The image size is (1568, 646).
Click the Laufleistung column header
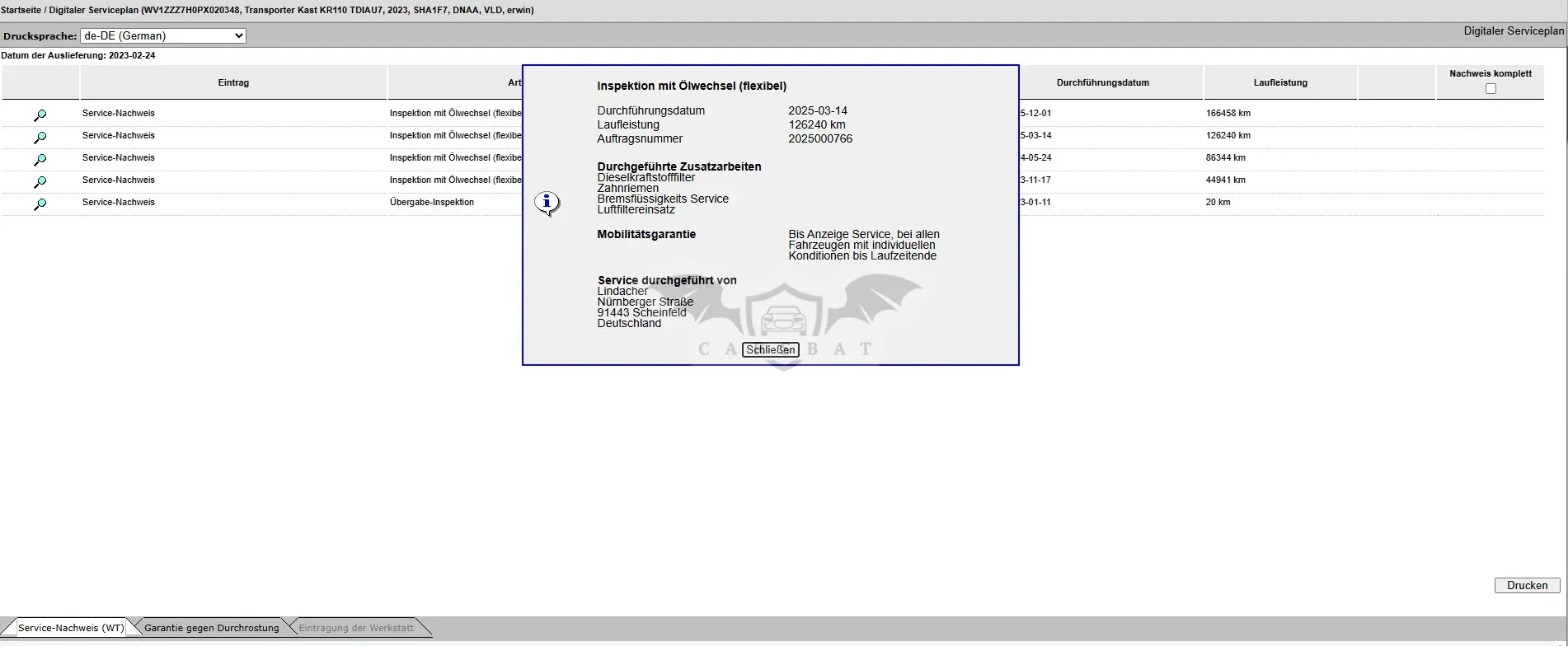coord(1280,82)
